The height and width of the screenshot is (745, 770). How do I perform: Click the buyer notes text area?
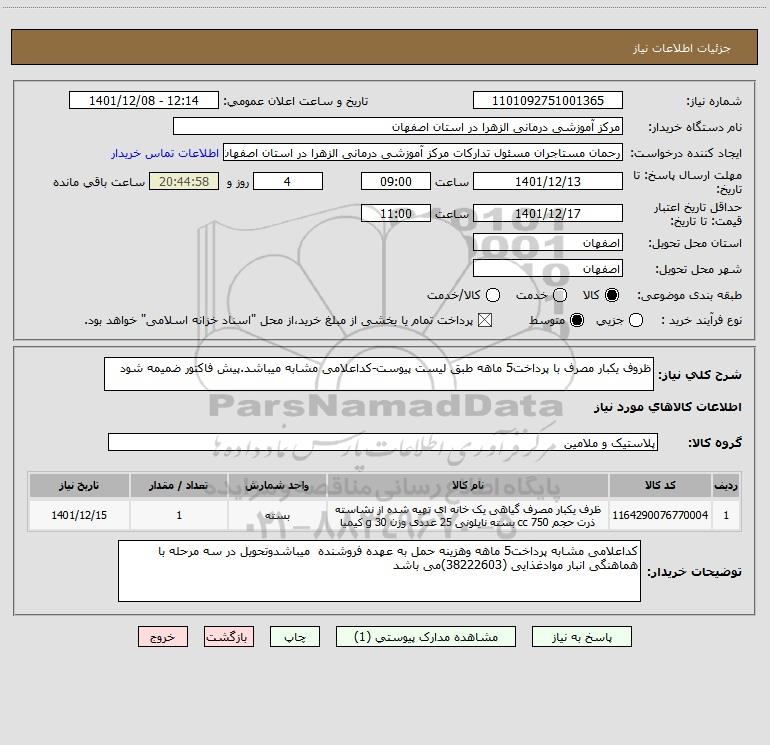click(x=379, y=571)
